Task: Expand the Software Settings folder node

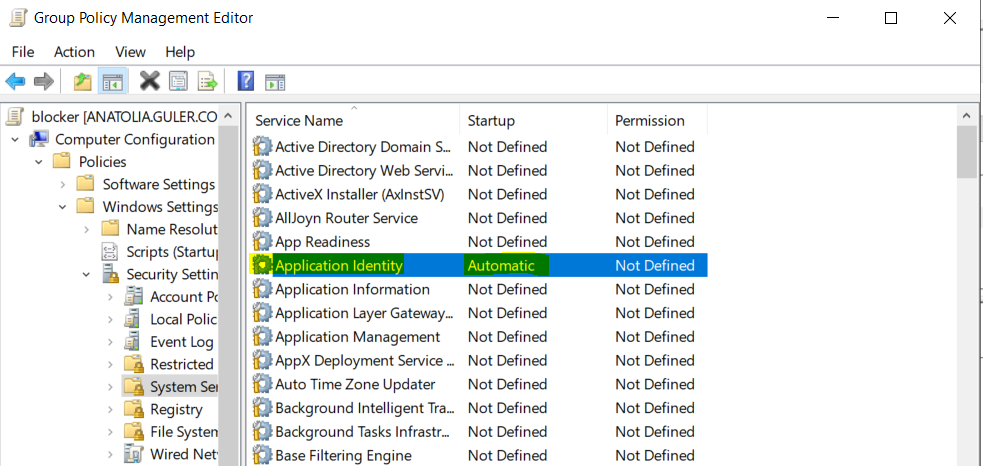Action: pyautogui.click(x=63, y=184)
